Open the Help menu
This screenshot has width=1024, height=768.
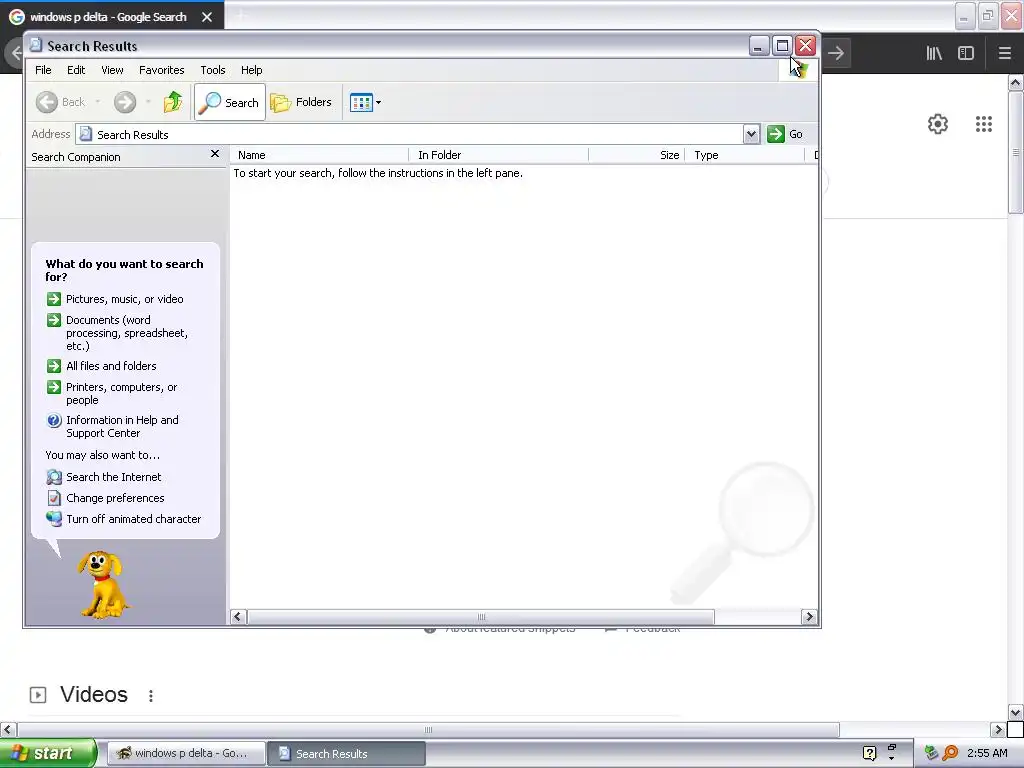coord(251,70)
